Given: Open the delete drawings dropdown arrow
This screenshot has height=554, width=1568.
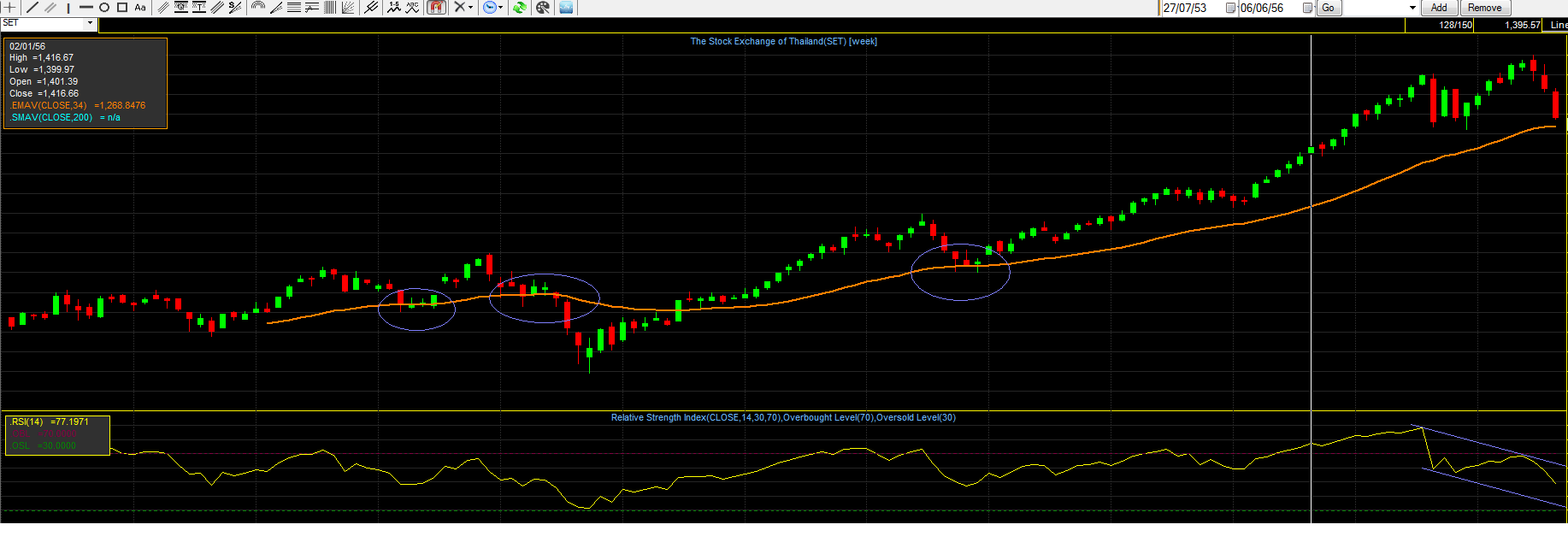Looking at the screenshot, I should [x=470, y=8].
